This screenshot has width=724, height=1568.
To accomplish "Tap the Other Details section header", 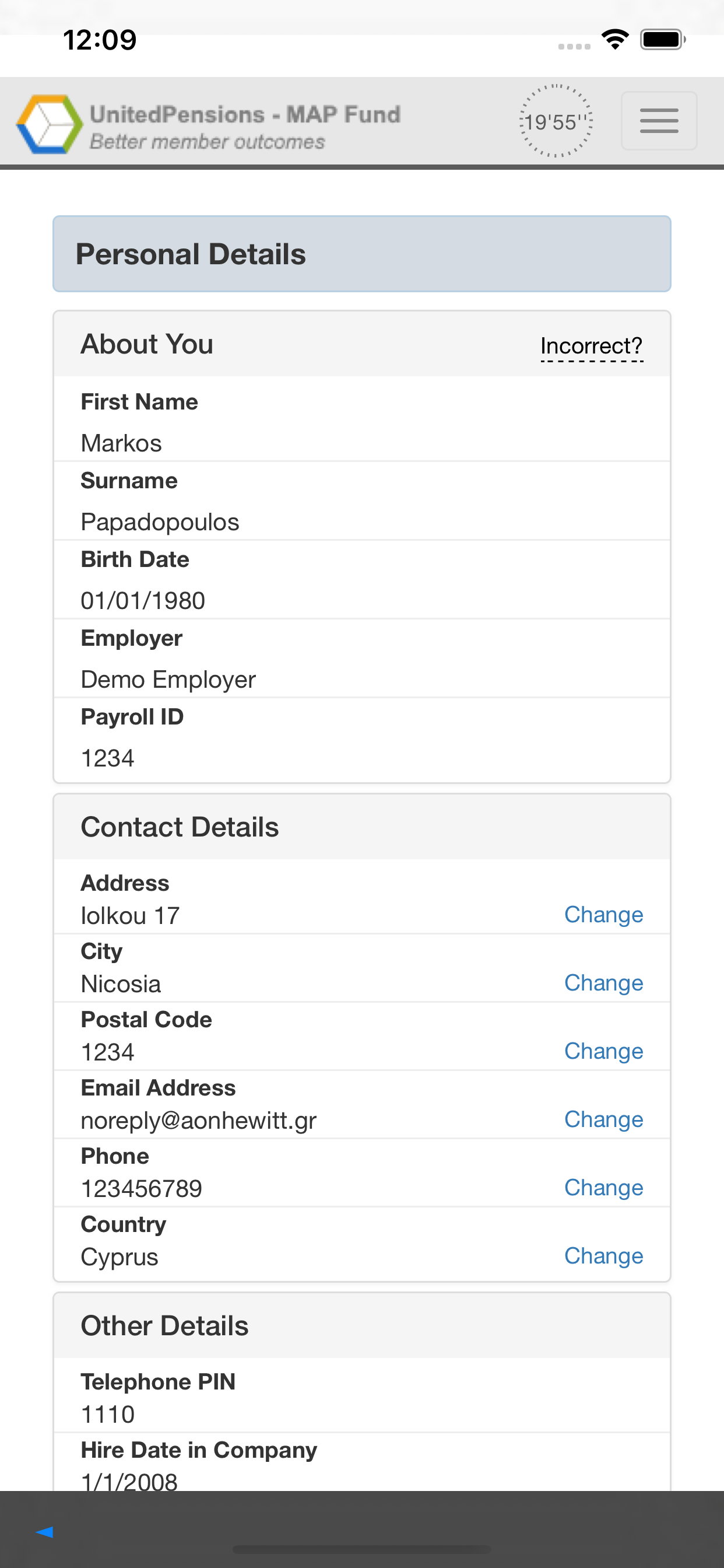I will 164,1325.
